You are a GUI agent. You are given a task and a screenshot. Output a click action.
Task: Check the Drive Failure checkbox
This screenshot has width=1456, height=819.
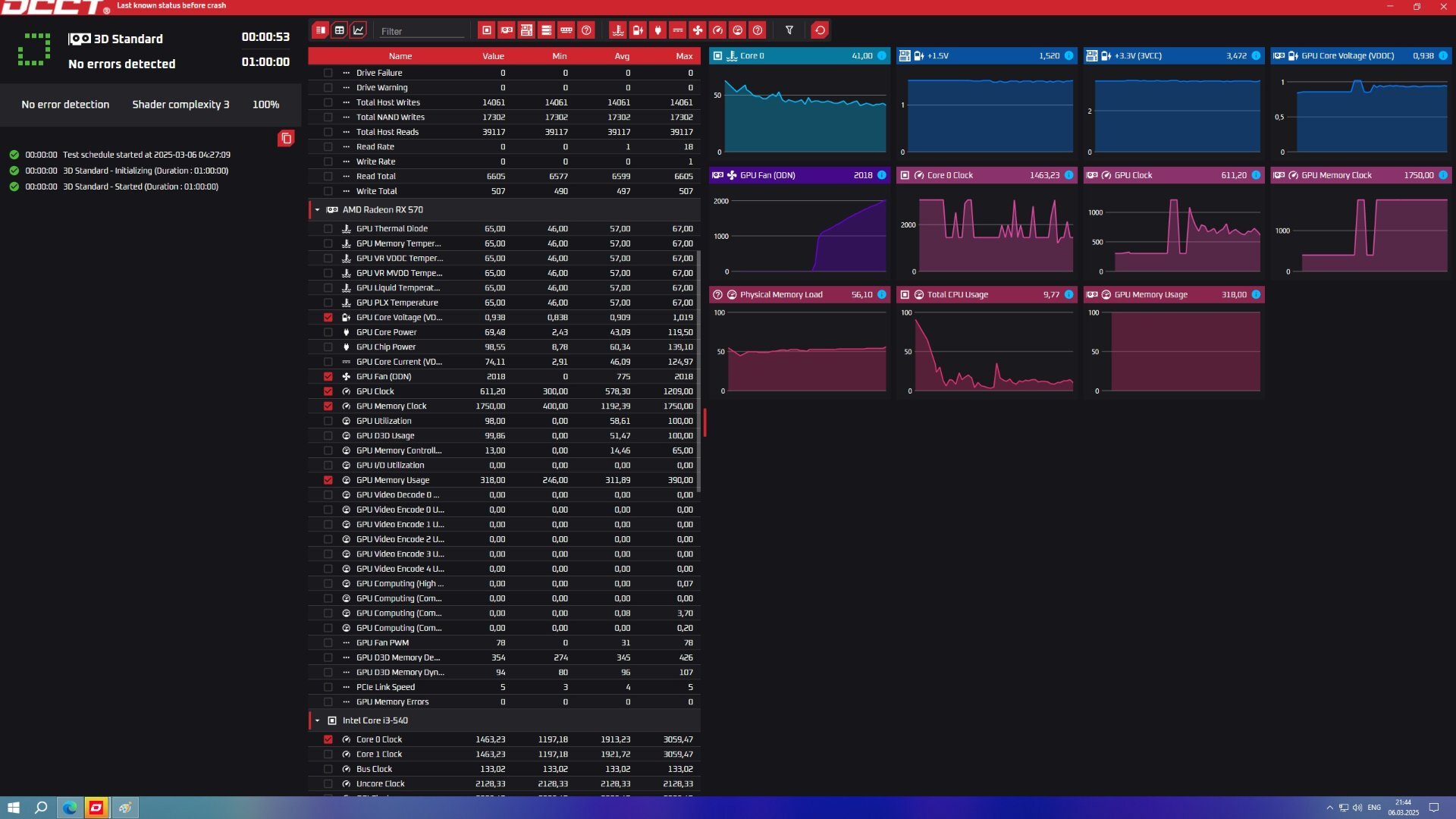(328, 73)
